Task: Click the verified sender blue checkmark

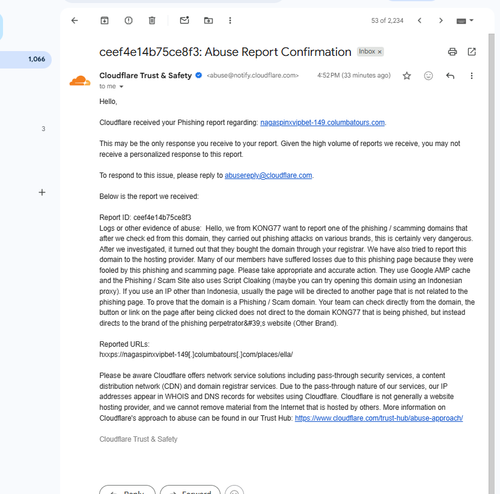Action: pyautogui.click(x=199, y=75)
